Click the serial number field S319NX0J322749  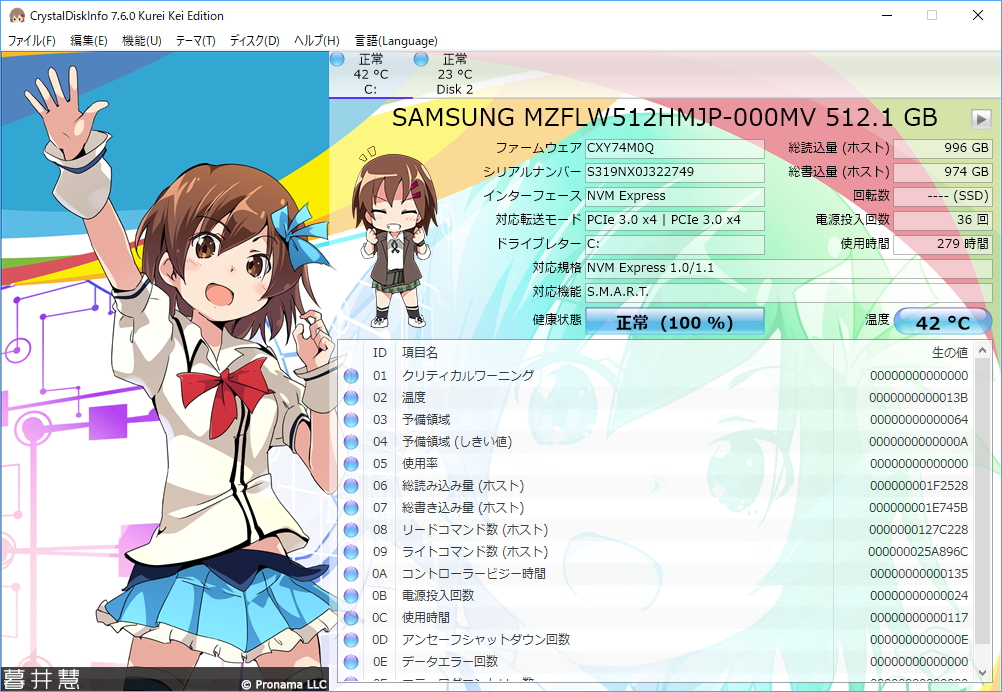point(675,173)
